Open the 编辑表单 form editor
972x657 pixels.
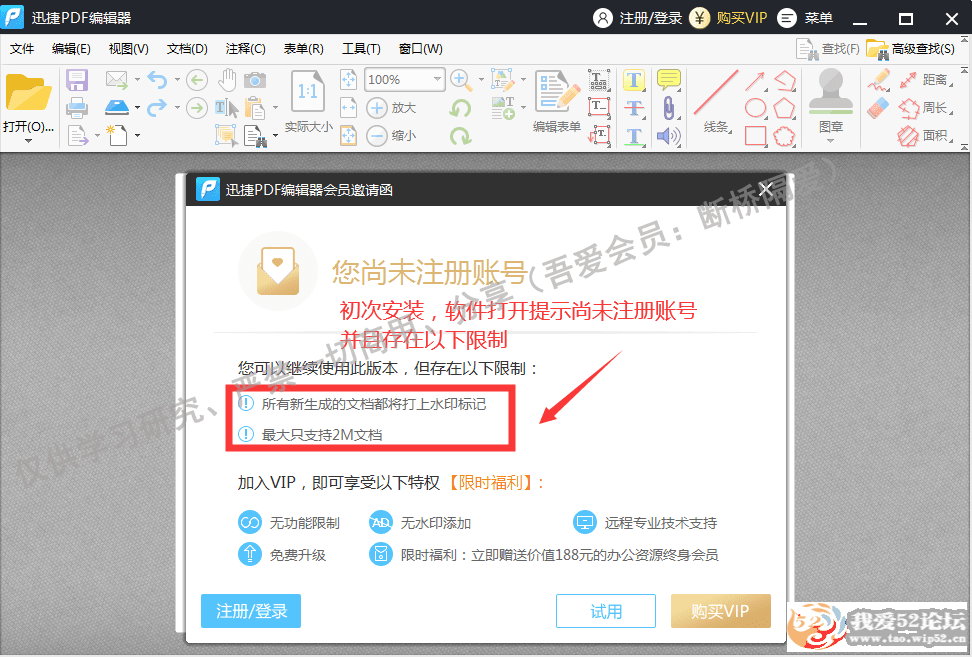[557, 101]
